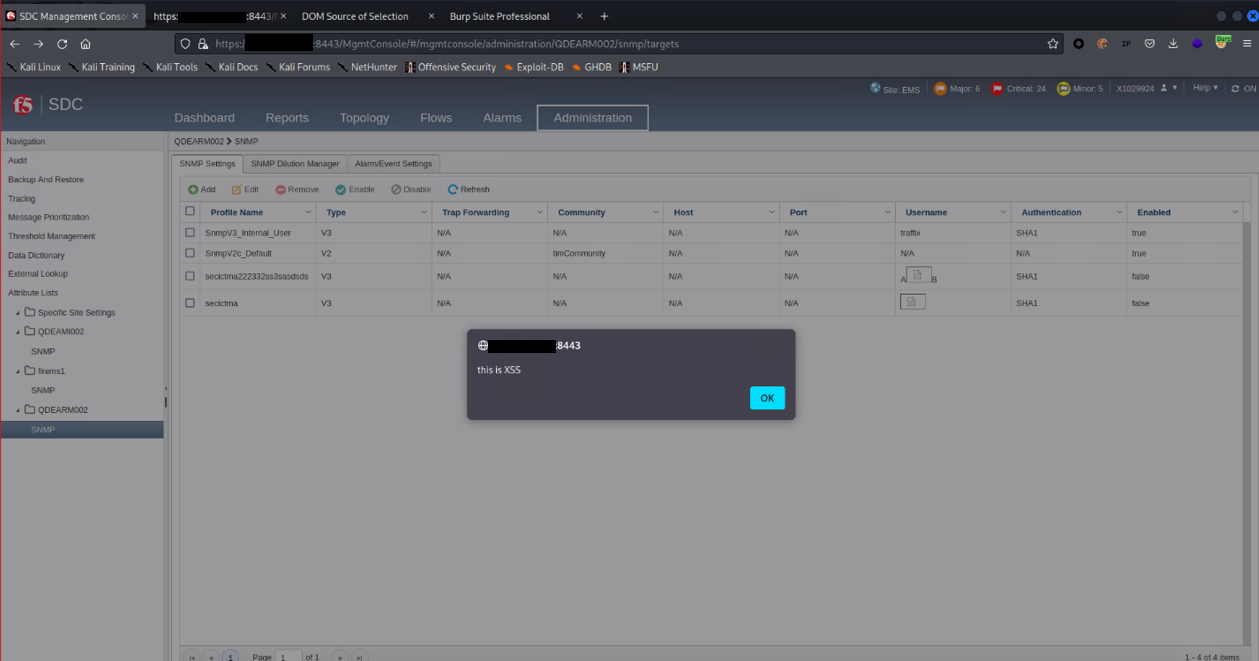
Task: Open the Help dropdown menu
Action: [1204, 88]
